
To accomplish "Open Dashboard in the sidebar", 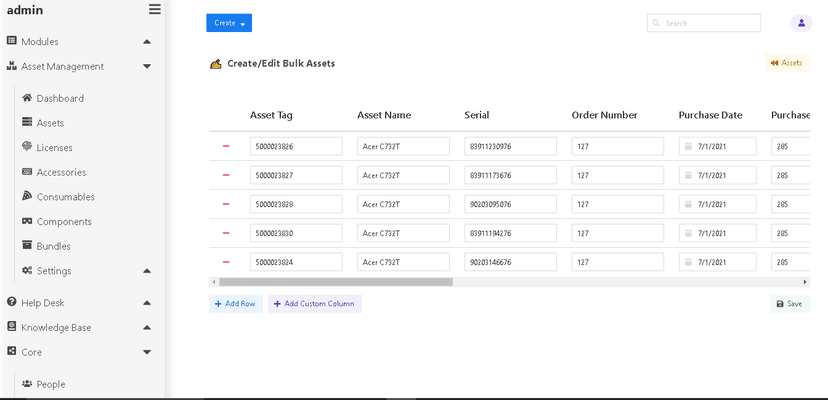I will point(53,98).
